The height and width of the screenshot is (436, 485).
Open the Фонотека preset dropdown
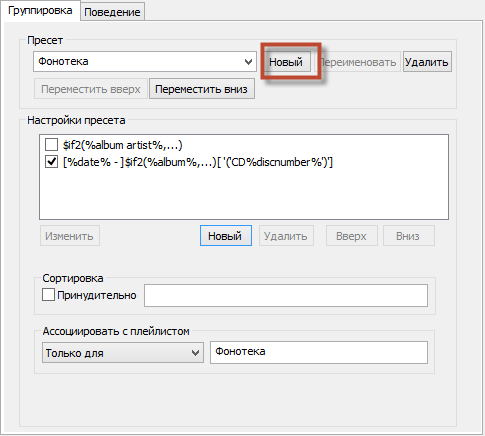coord(145,62)
